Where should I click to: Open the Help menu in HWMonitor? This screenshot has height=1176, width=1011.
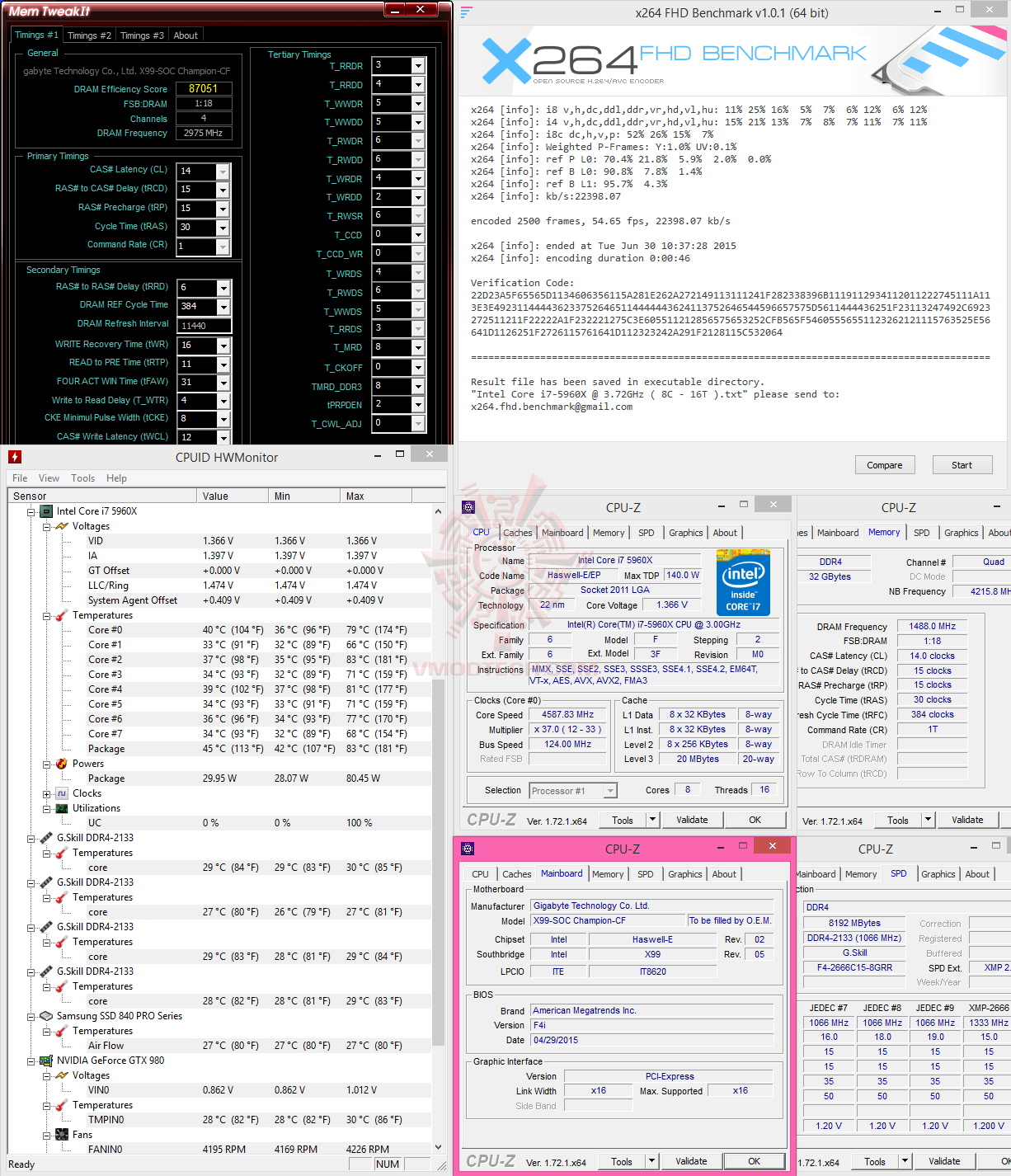[116, 478]
